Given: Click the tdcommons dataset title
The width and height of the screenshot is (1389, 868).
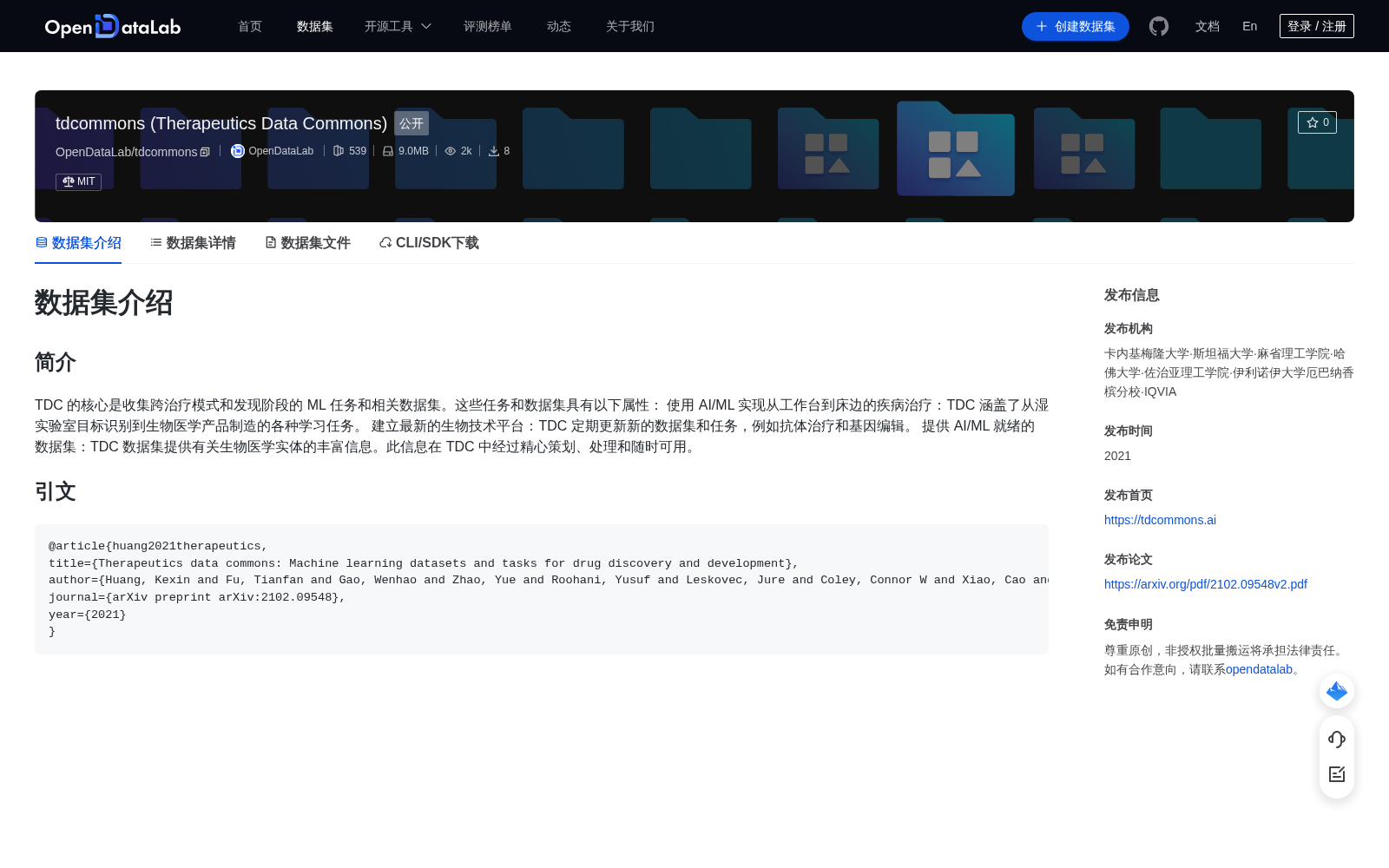Looking at the screenshot, I should click(x=221, y=123).
